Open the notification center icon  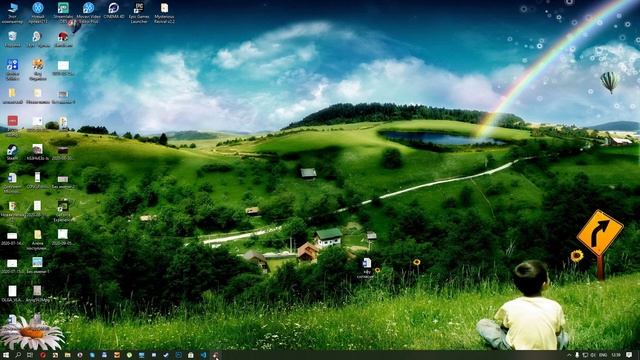[x=629, y=356]
